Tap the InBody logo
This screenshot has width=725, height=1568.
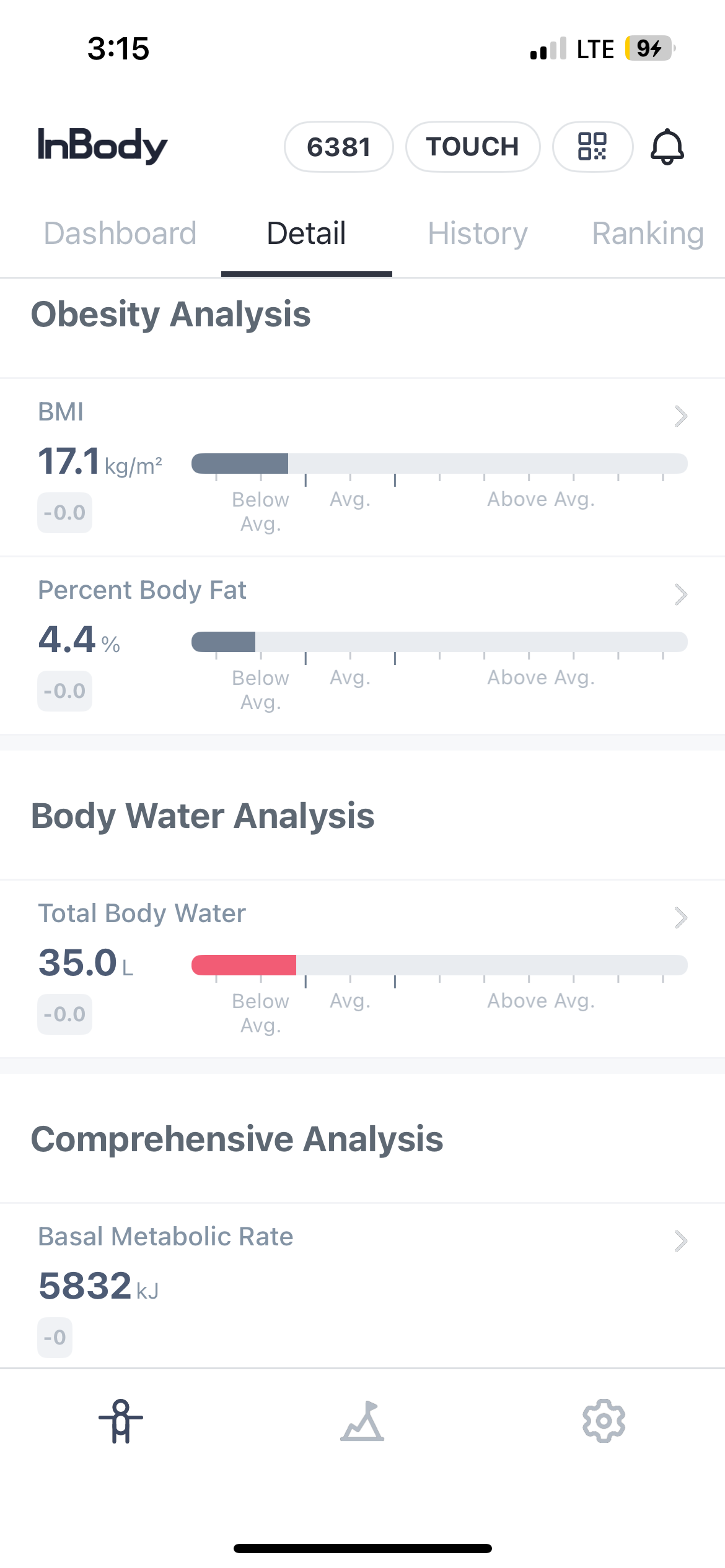tap(103, 146)
